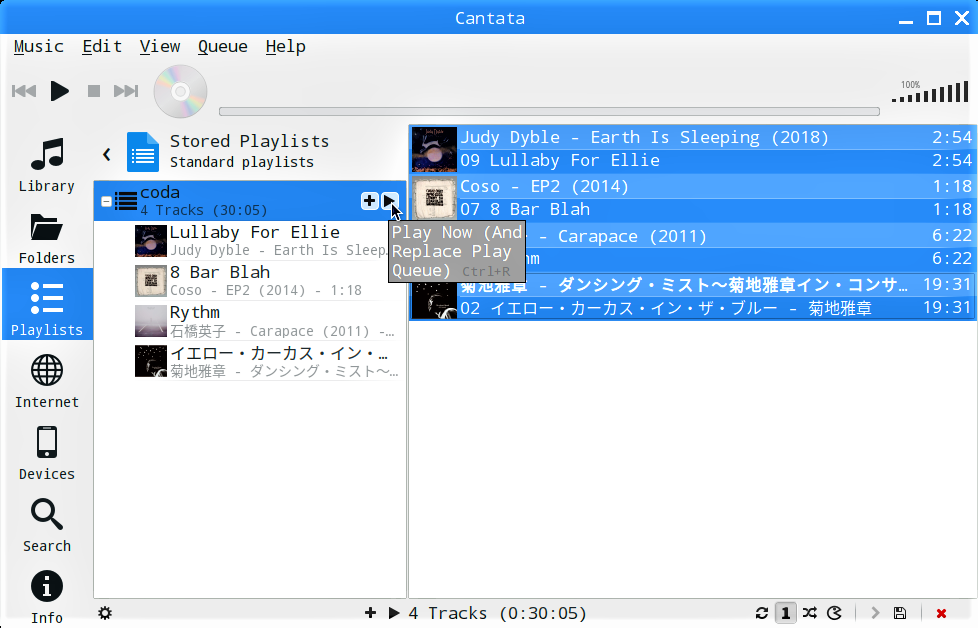
Task: Select '09 Lullaby For Ellie' in the queue
Action: click(x=692, y=161)
